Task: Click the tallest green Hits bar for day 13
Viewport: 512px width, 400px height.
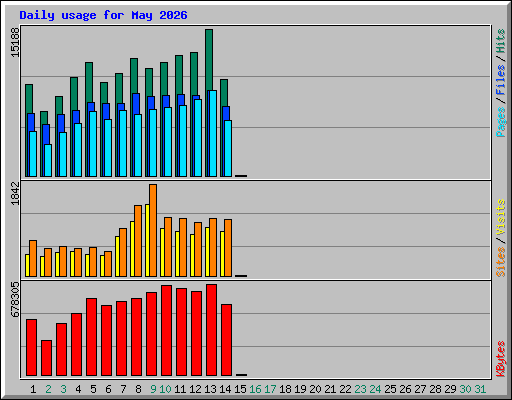Action: click(x=209, y=59)
